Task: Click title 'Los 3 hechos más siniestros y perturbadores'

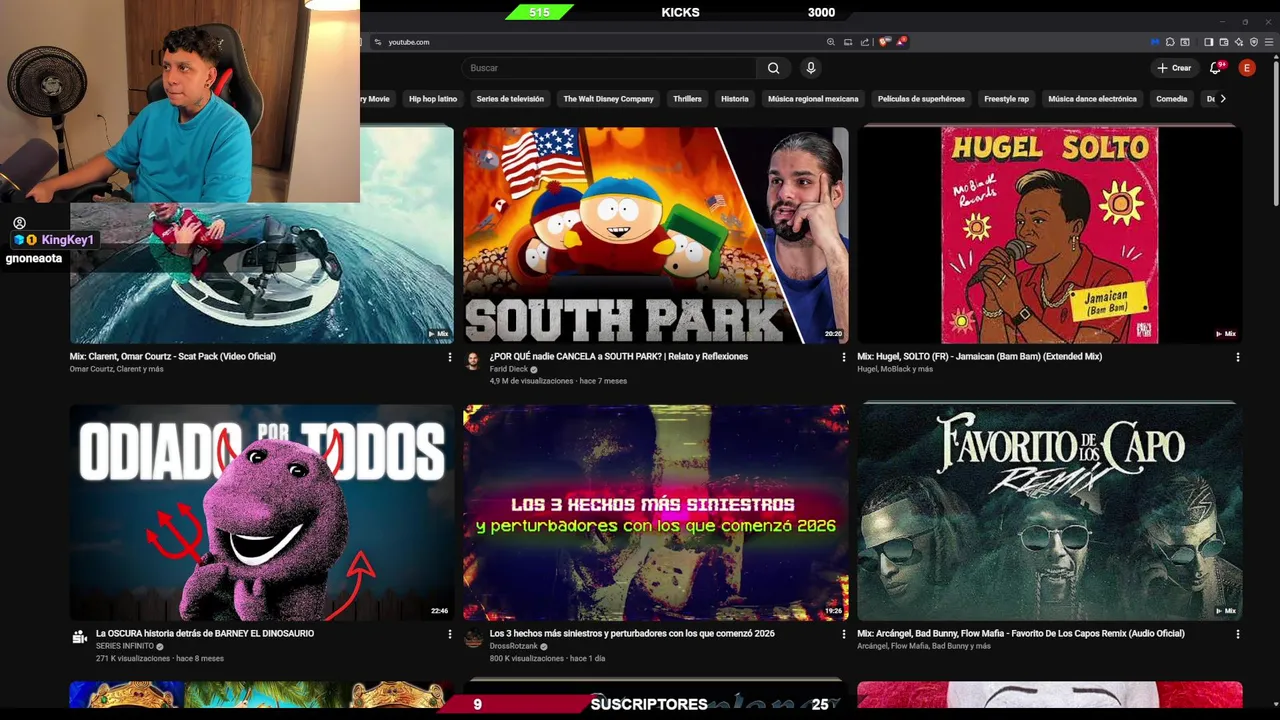Action: click(x=632, y=633)
